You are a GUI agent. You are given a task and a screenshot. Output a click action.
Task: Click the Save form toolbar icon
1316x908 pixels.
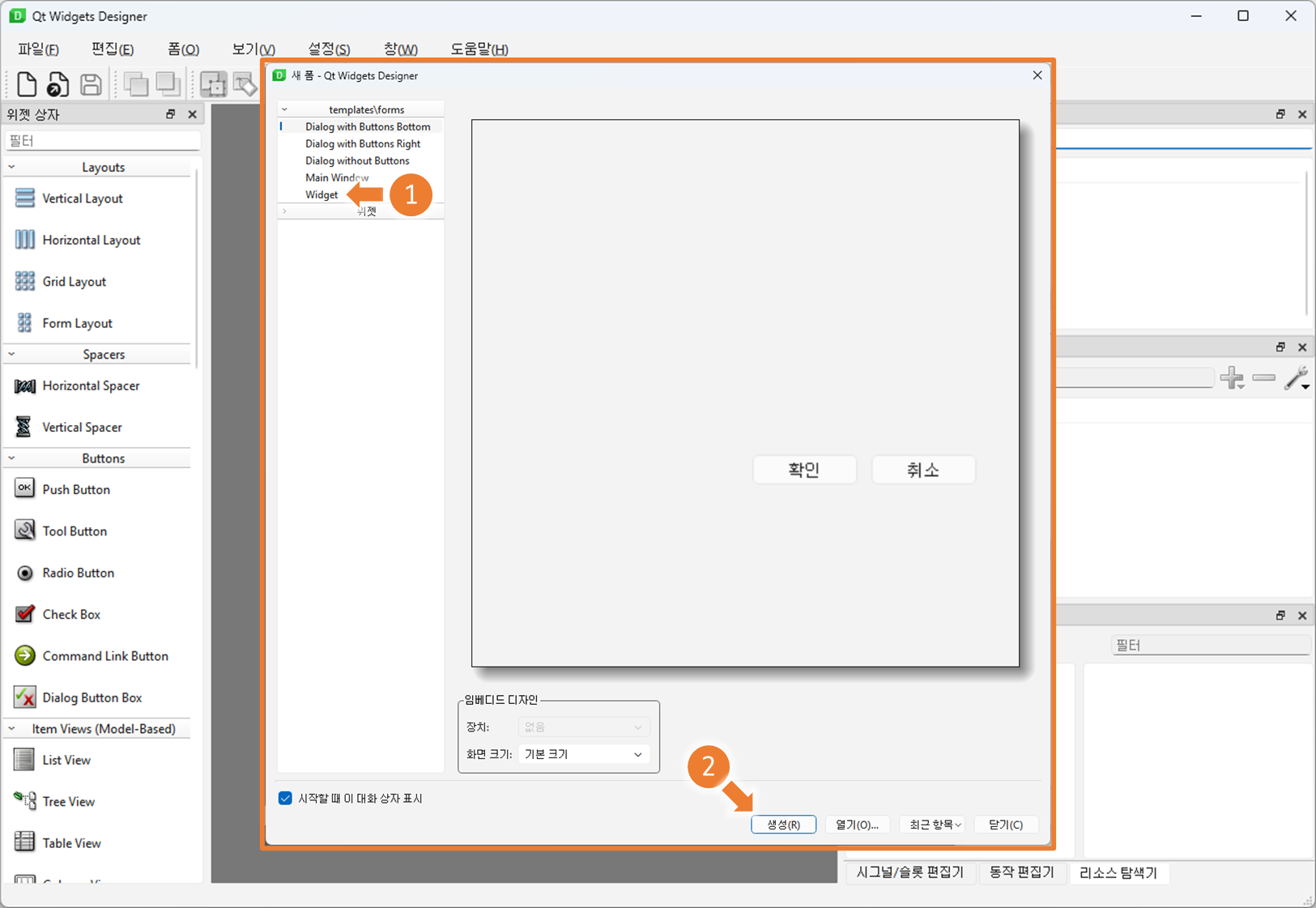pos(91,84)
